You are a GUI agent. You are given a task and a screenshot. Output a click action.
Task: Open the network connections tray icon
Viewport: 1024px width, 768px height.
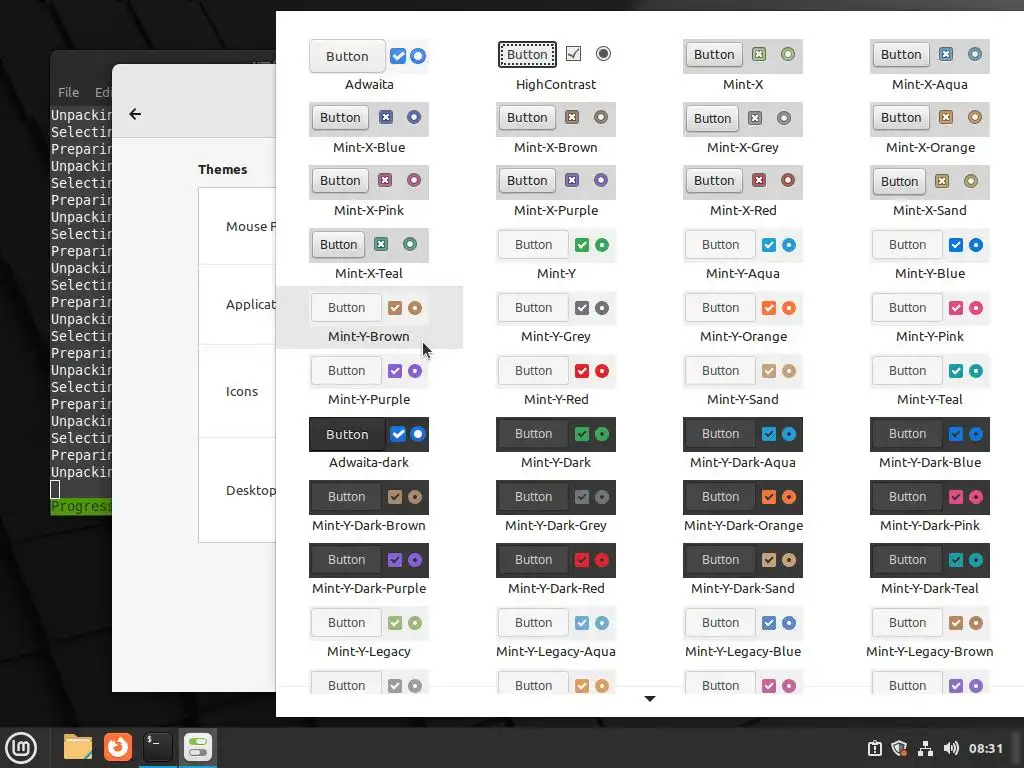point(925,748)
